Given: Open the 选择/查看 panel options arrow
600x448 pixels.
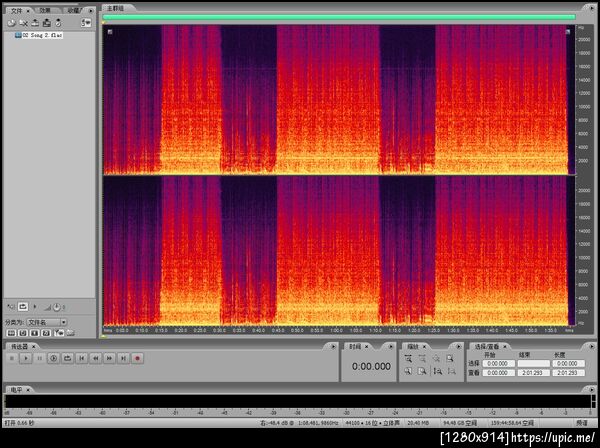Looking at the screenshot, I should 590,345.
